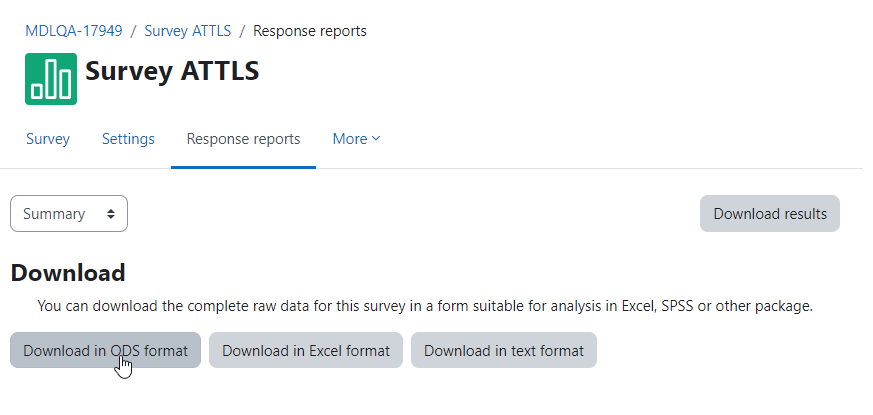873x415 pixels.
Task: Click the slash separator after MDLQA-17949
Action: point(134,31)
